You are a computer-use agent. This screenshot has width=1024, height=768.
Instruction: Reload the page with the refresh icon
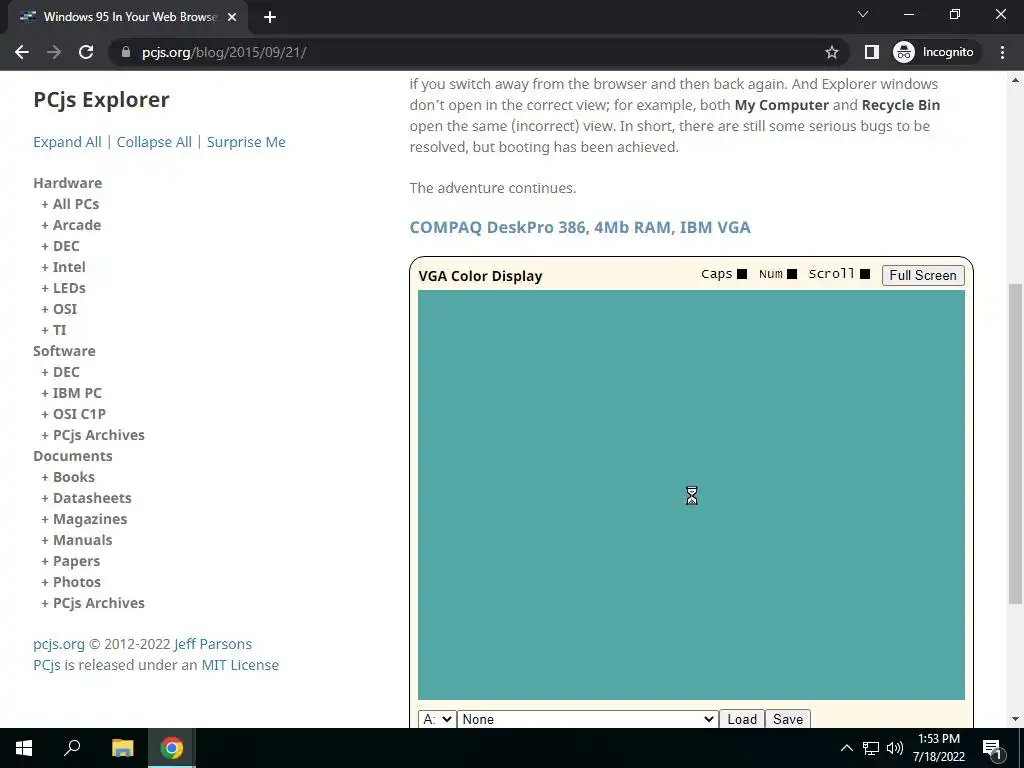pos(86,52)
